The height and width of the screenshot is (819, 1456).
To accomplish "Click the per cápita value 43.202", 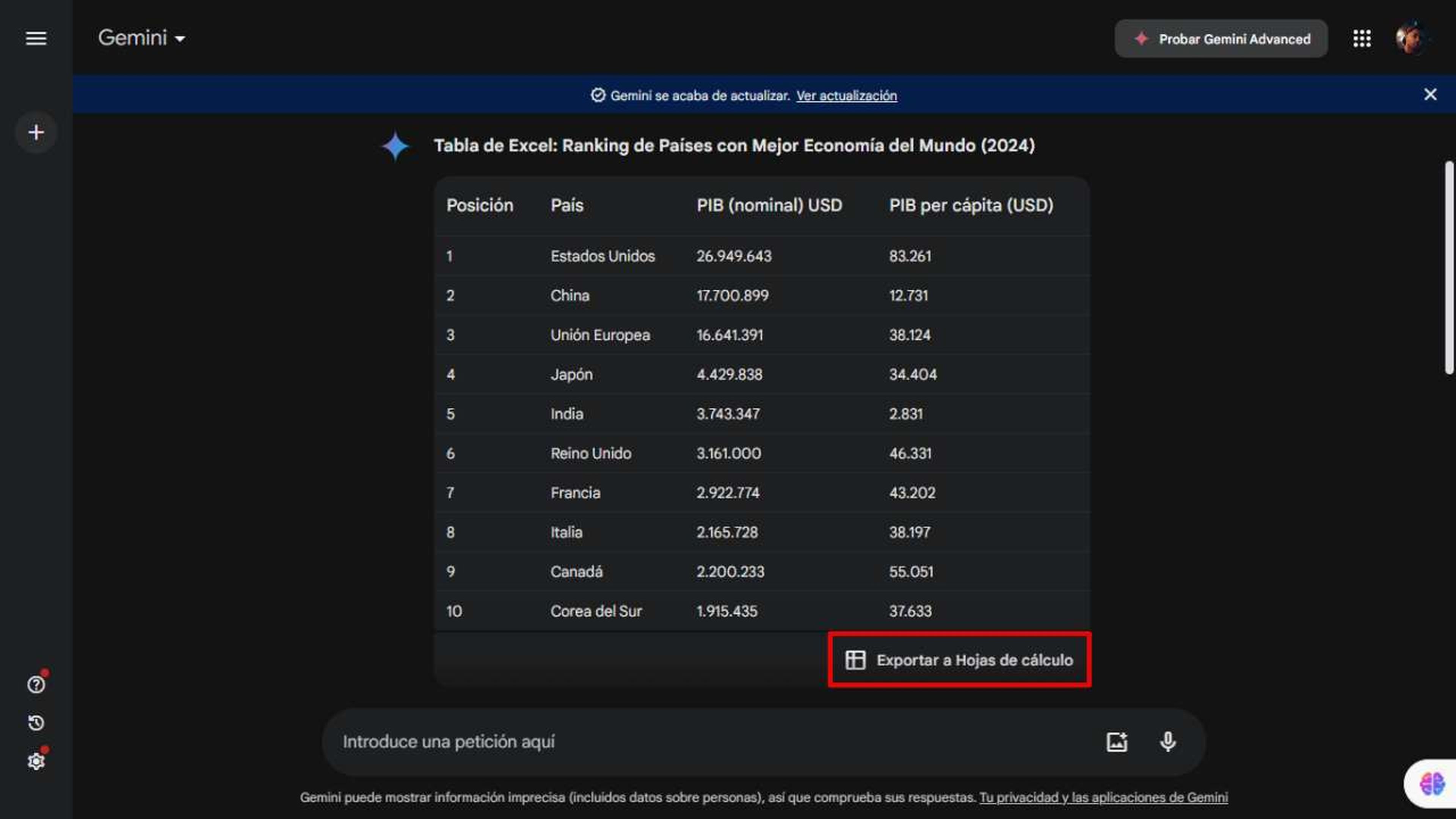I will [912, 493].
